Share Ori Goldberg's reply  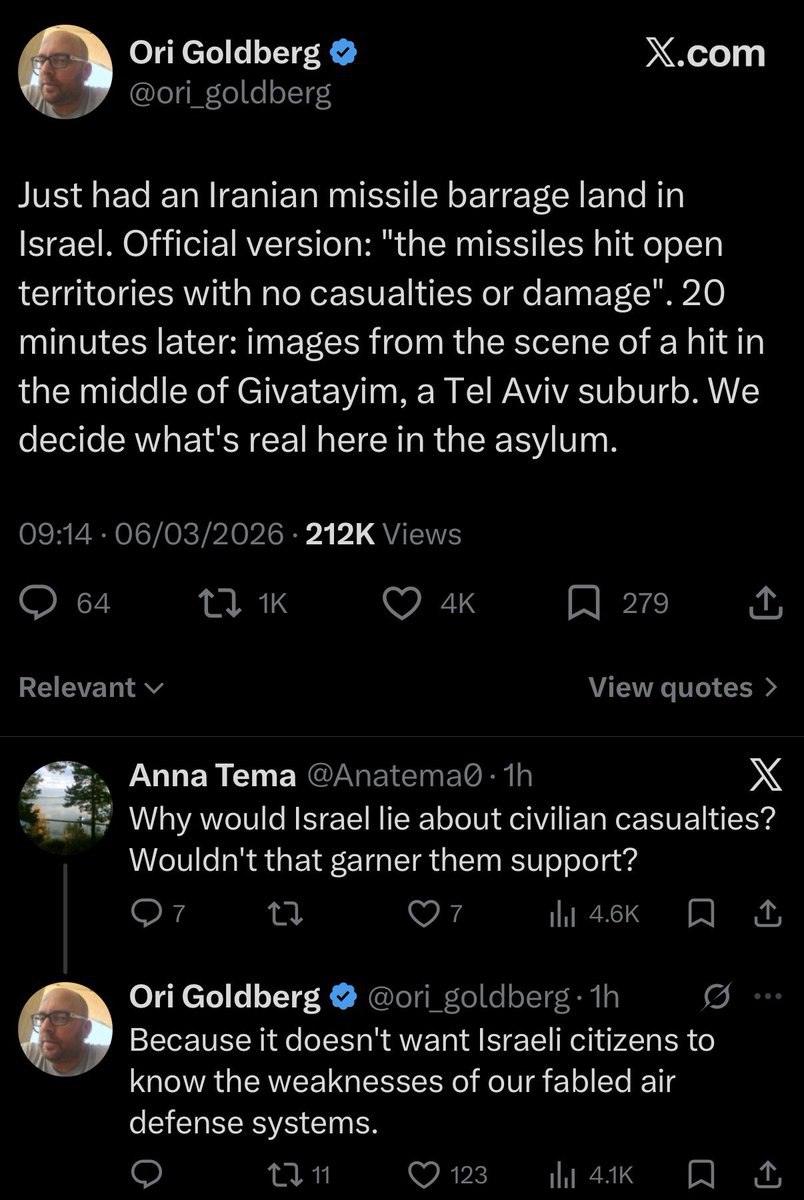pyautogui.click(x=765, y=1174)
